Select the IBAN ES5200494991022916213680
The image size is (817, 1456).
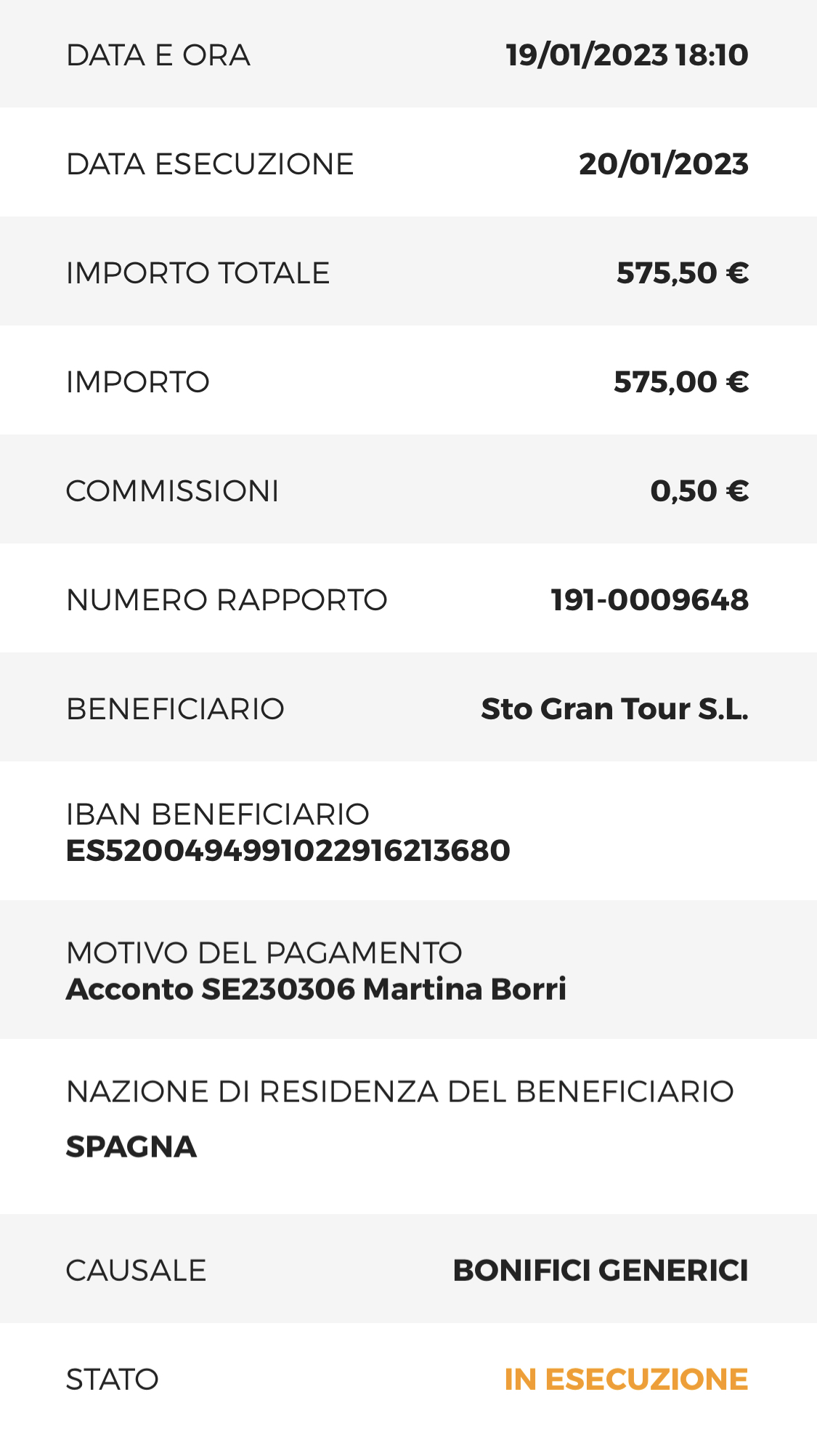(x=288, y=851)
